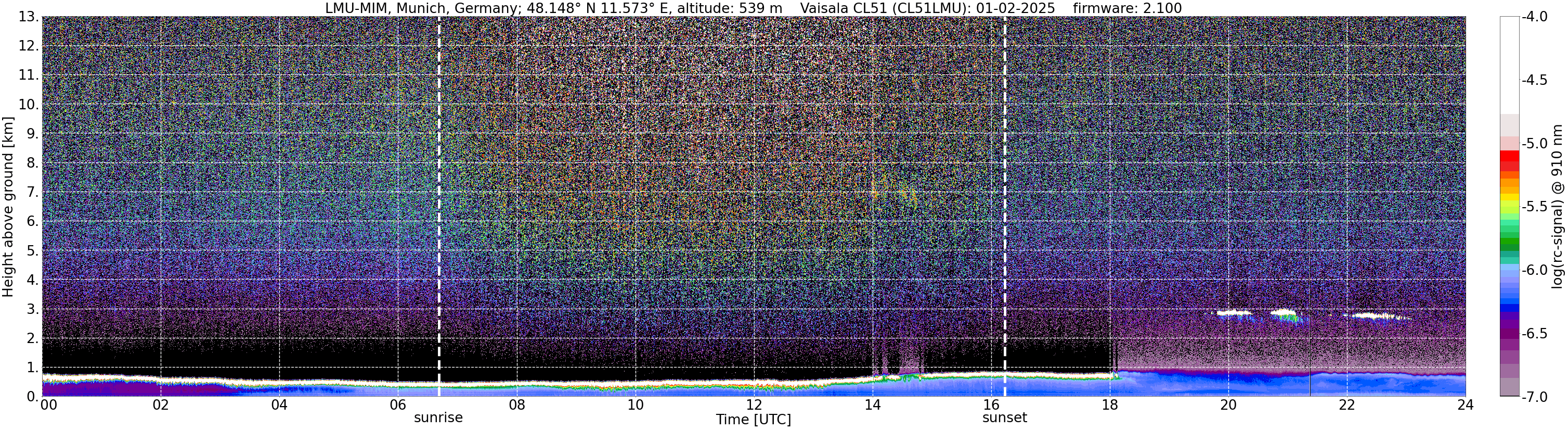Click the height axis tick label '2.'
The width and height of the screenshot is (1568, 430).
32,339
